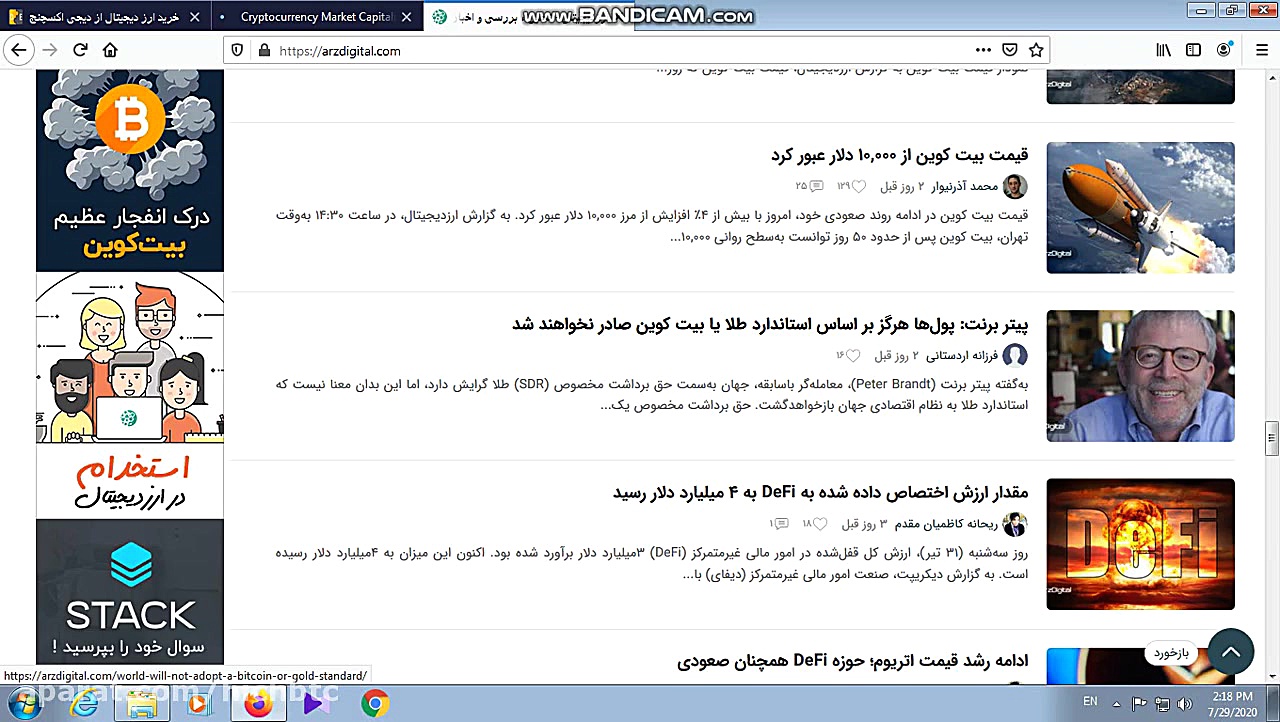Open the Firefox account menu
The image size is (1280, 722).
1224,50
